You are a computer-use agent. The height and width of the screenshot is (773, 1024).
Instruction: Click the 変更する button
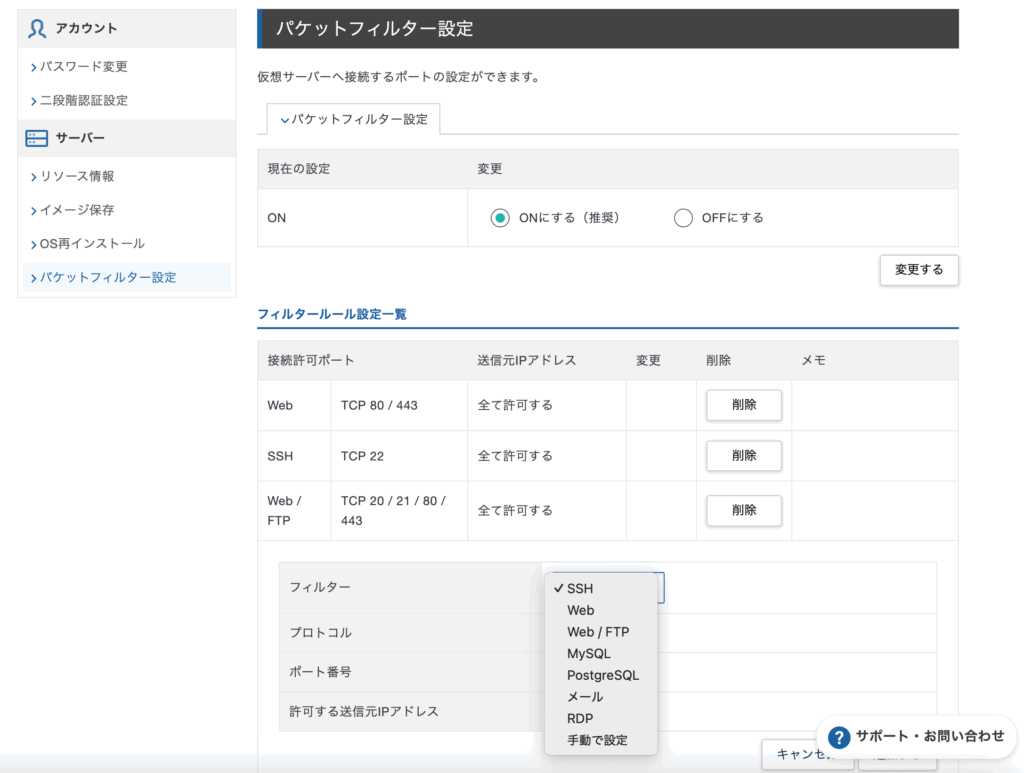coord(919,270)
